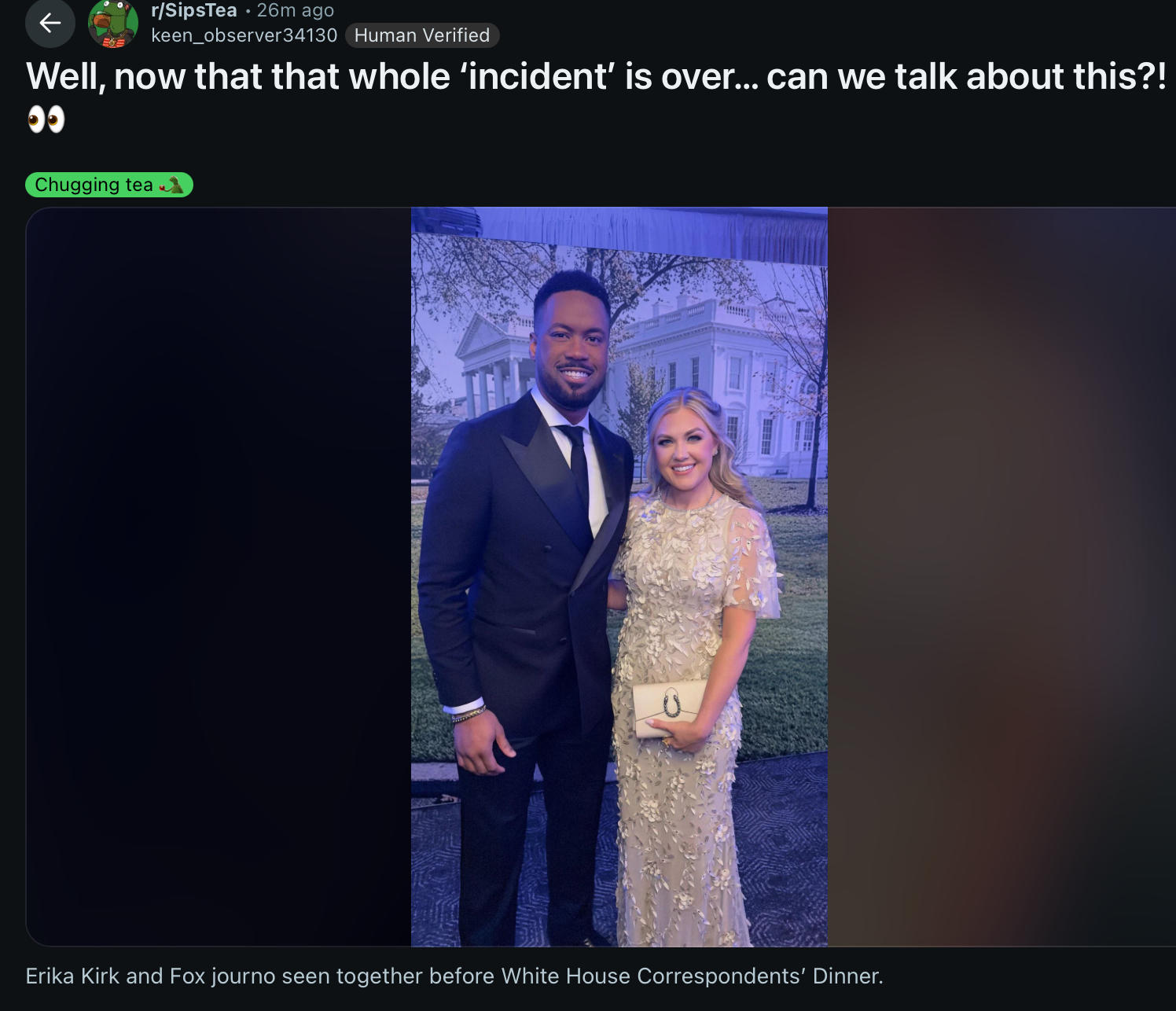The width and height of the screenshot is (1176, 1011).
Task: Open keen_observer34130's user profile
Action: coord(244,35)
